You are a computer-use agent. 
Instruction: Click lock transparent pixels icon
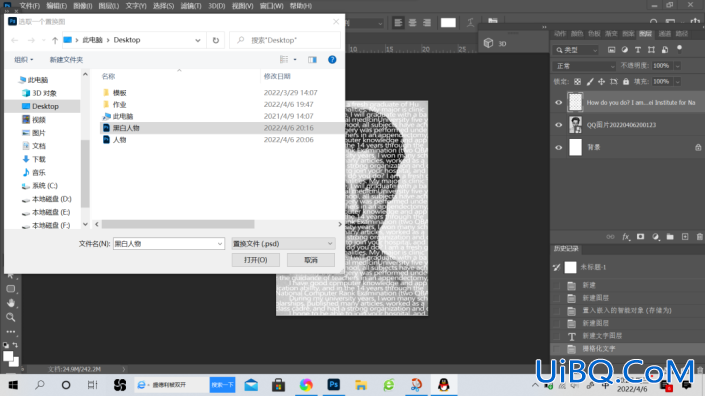pos(577,82)
